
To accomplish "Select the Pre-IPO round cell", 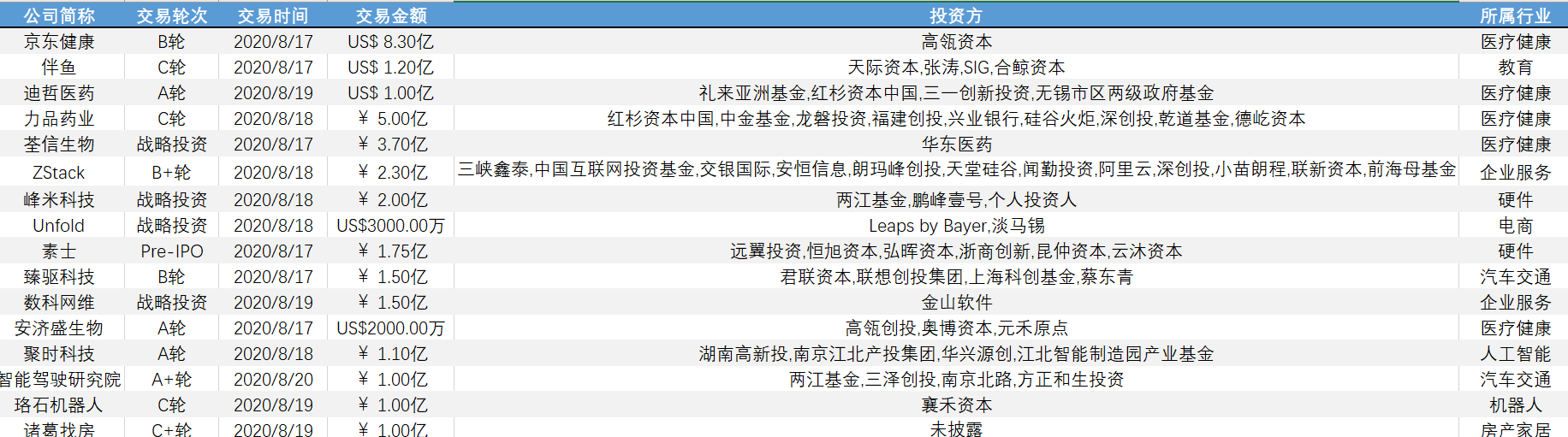I will point(172,251).
